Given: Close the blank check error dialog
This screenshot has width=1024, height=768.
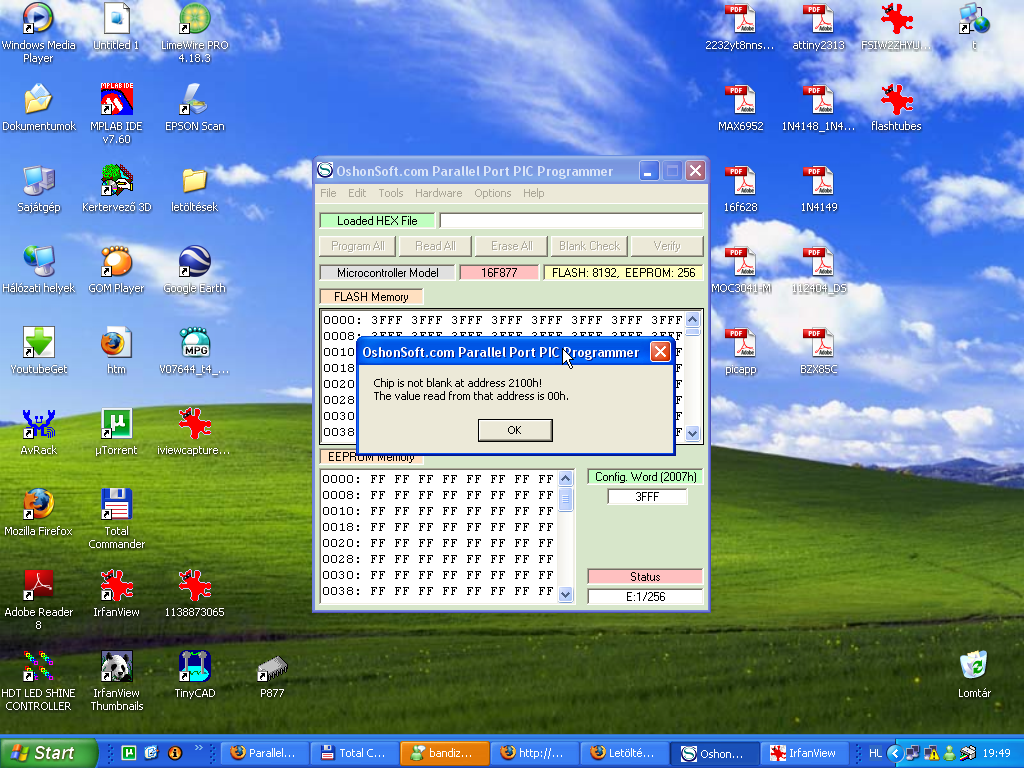Looking at the screenshot, I should pyautogui.click(x=660, y=352).
